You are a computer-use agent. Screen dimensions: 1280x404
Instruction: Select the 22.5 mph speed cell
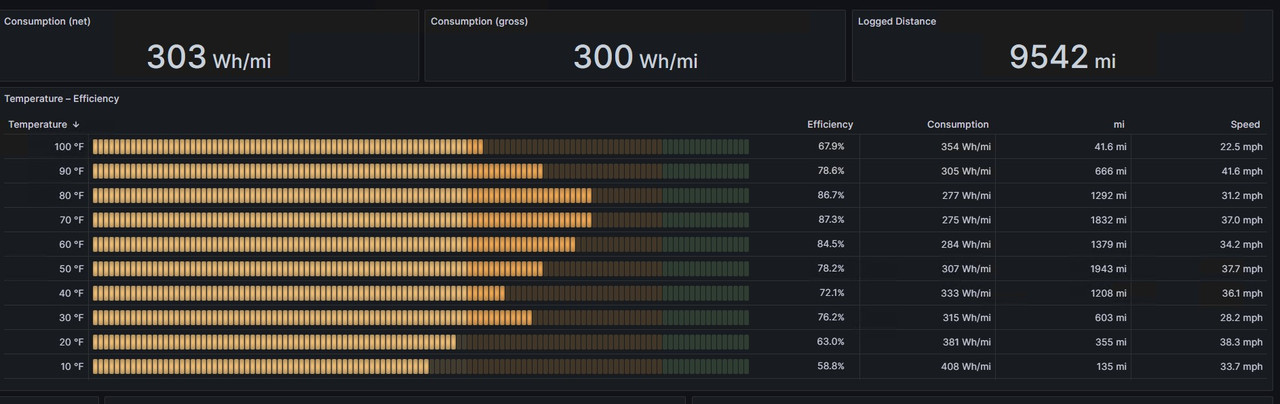click(x=1241, y=146)
